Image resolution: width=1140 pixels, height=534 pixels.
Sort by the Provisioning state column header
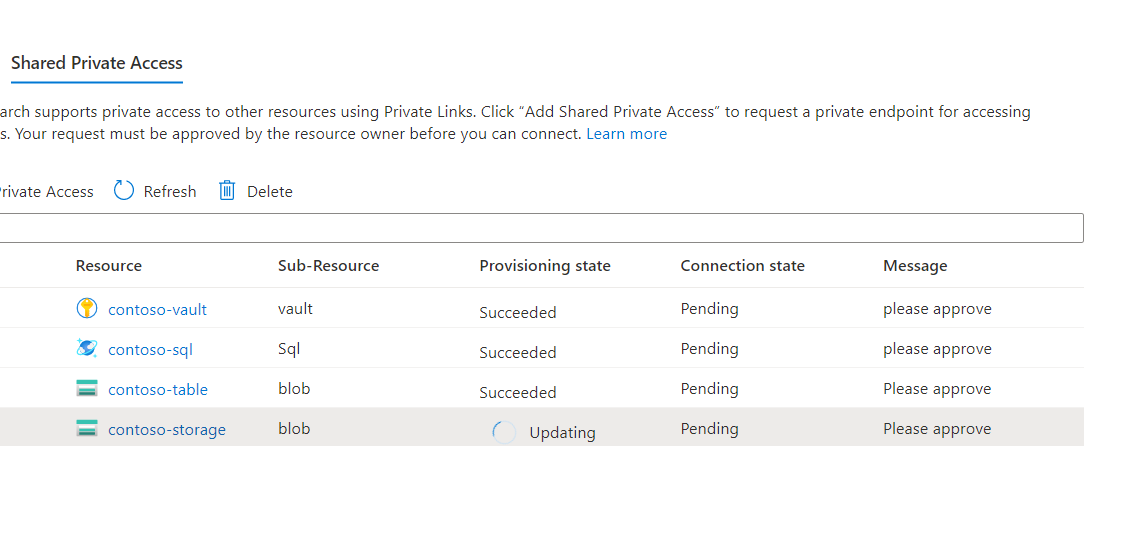click(545, 266)
